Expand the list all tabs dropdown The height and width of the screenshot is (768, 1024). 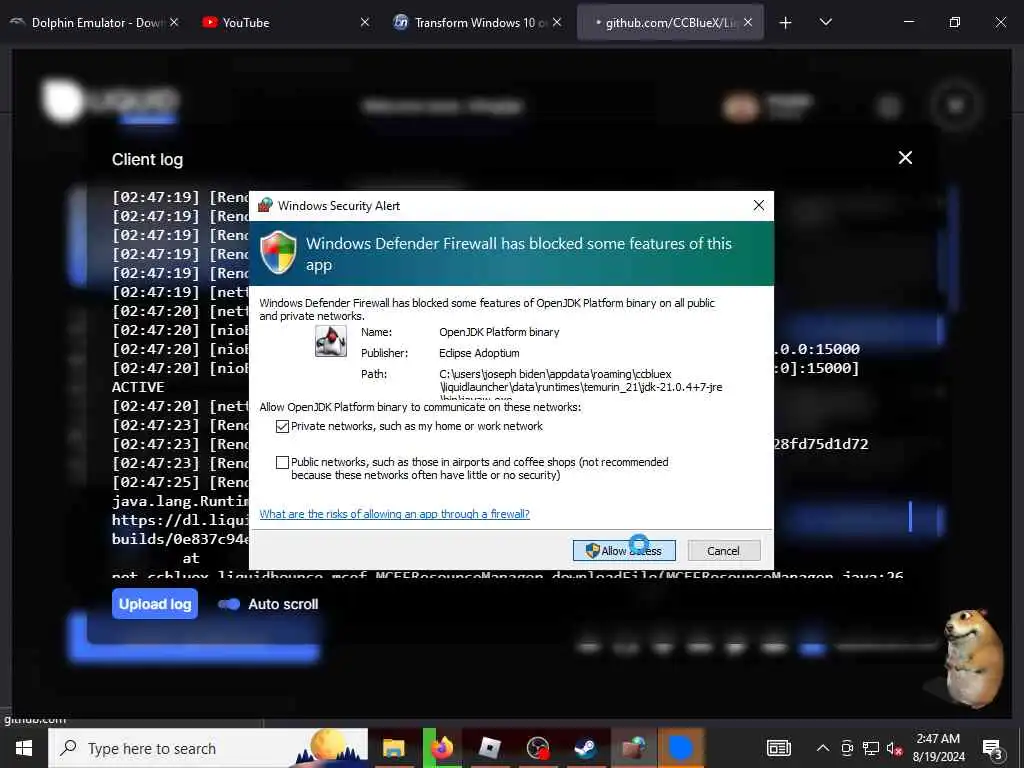point(825,23)
